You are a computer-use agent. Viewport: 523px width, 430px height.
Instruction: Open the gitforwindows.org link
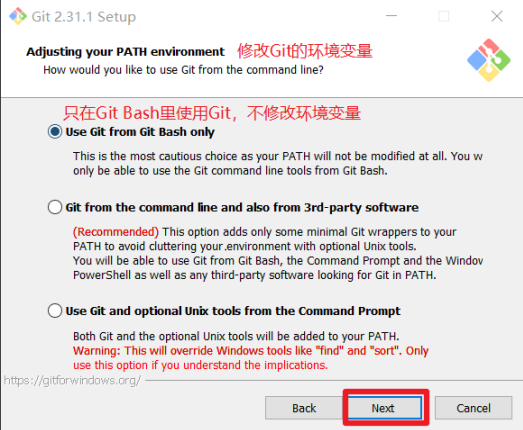pos(72,380)
